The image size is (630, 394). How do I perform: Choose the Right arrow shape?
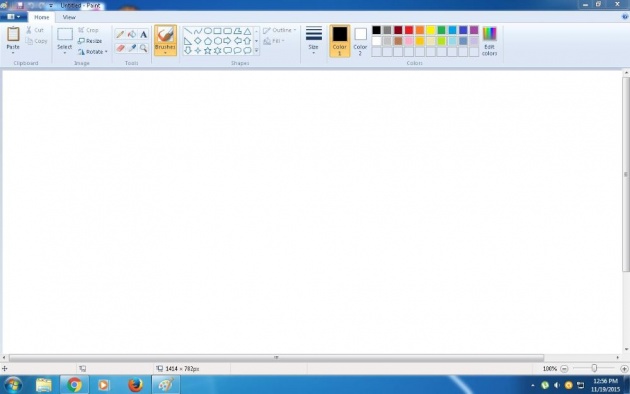[227, 41]
